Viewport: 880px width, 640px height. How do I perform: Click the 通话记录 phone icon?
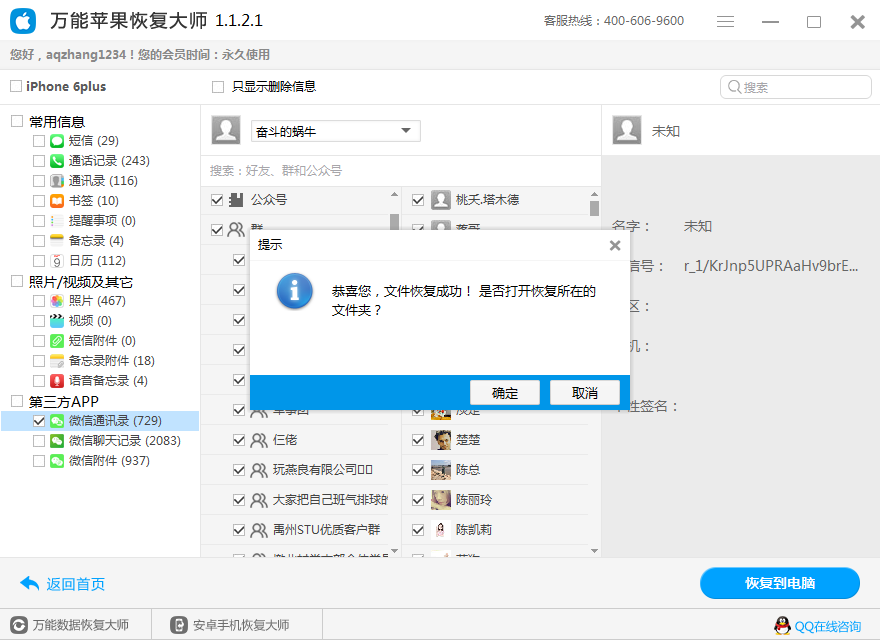(57, 161)
